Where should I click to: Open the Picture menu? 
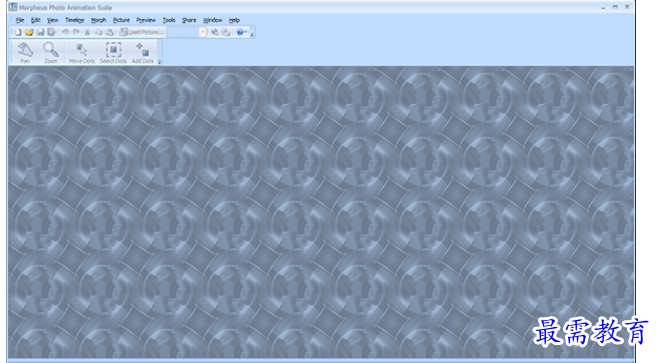tap(121, 20)
